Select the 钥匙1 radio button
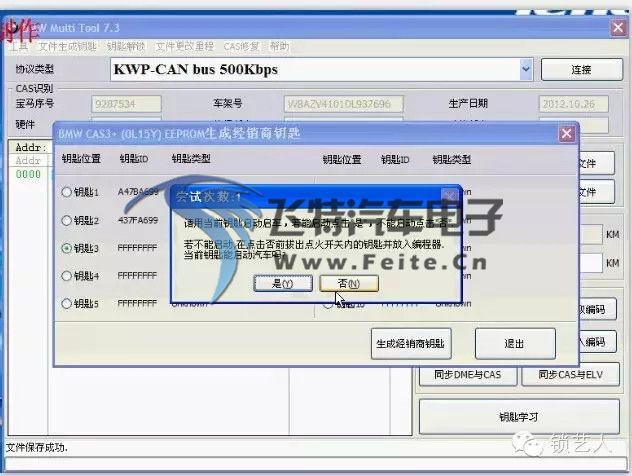This screenshot has height=476, width=632. point(67,192)
